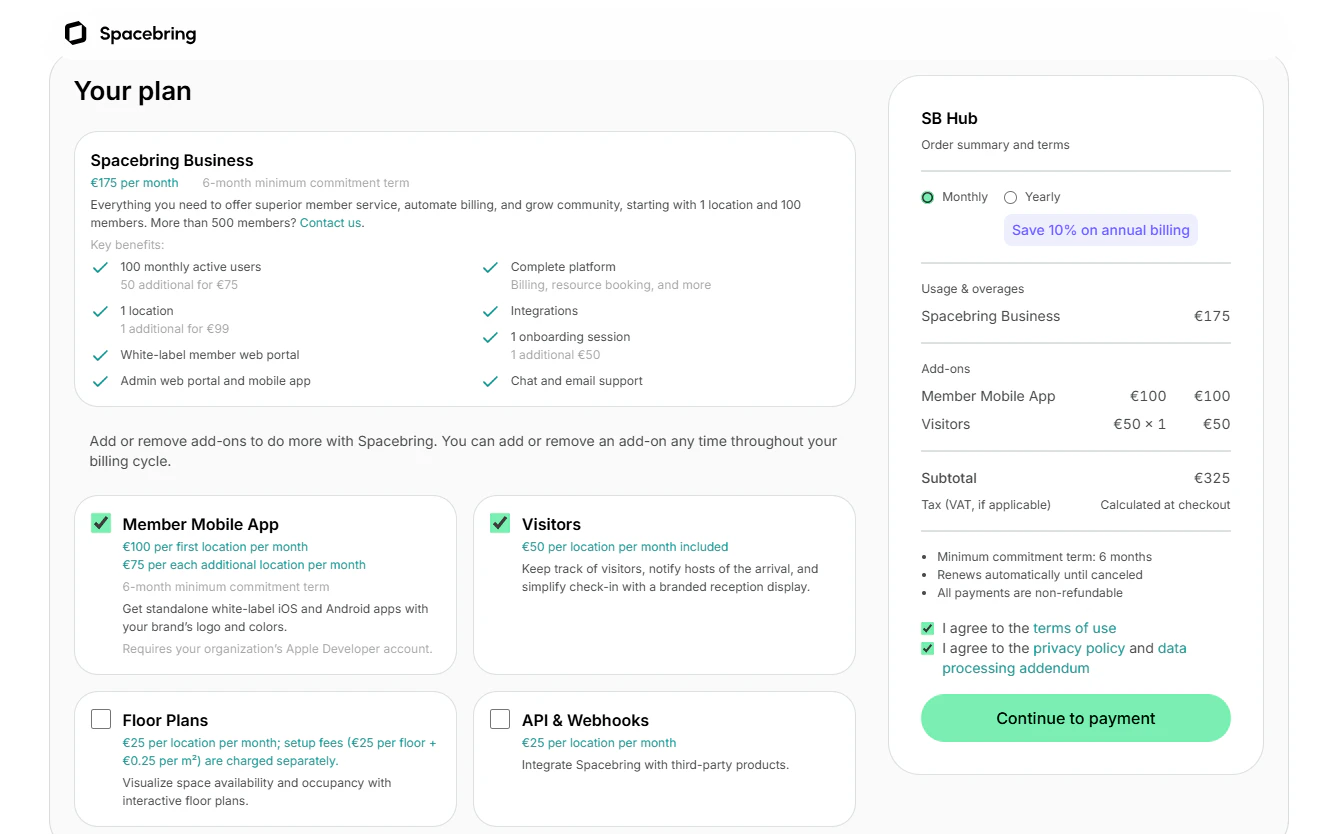Image resolution: width=1333 pixels, height=834 pixels.
Task: Open the data processing addendum link
Action: pyautogui.click(x=1064, y=658)
